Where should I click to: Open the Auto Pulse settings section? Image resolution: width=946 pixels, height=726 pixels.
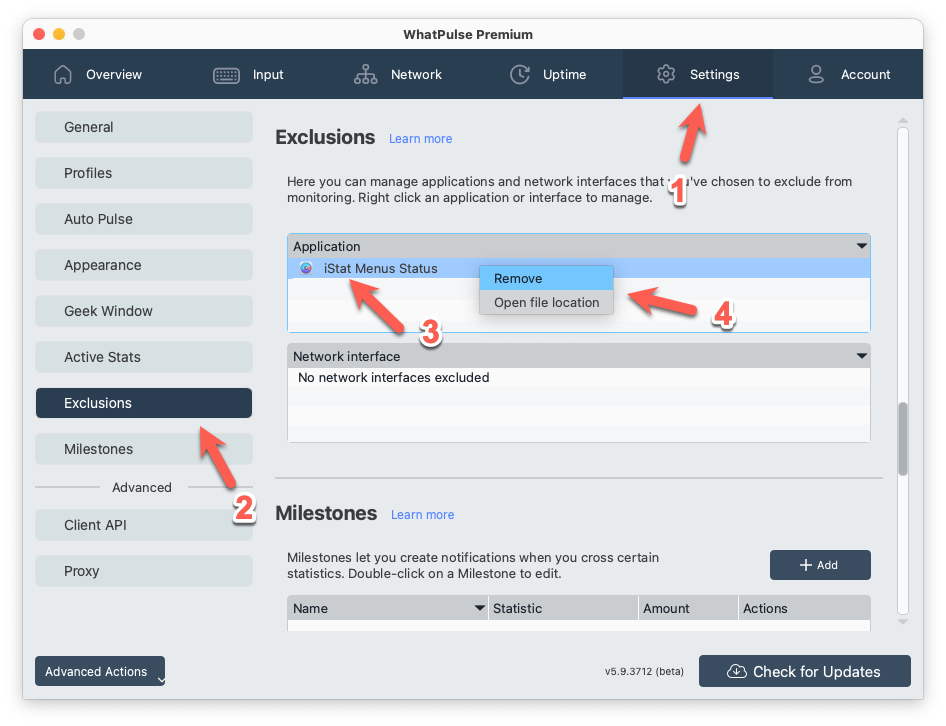pyautogui.click(x=144, y=219)
